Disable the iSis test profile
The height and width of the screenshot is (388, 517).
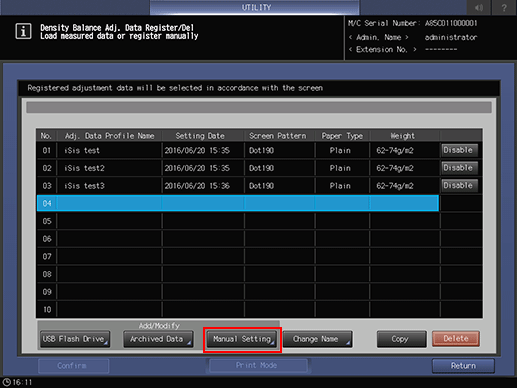click(458, 150)
